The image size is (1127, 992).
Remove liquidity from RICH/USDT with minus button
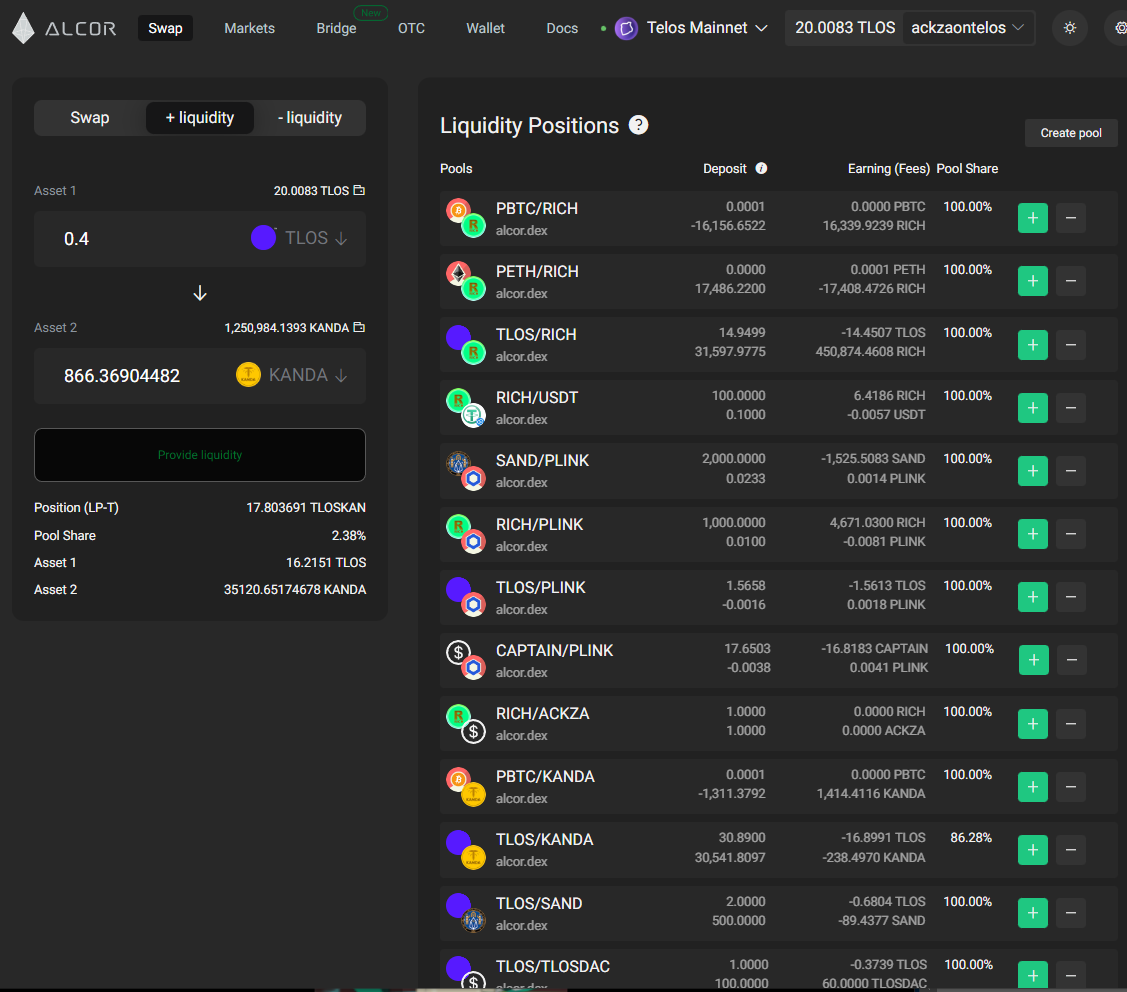[1070, 408]
